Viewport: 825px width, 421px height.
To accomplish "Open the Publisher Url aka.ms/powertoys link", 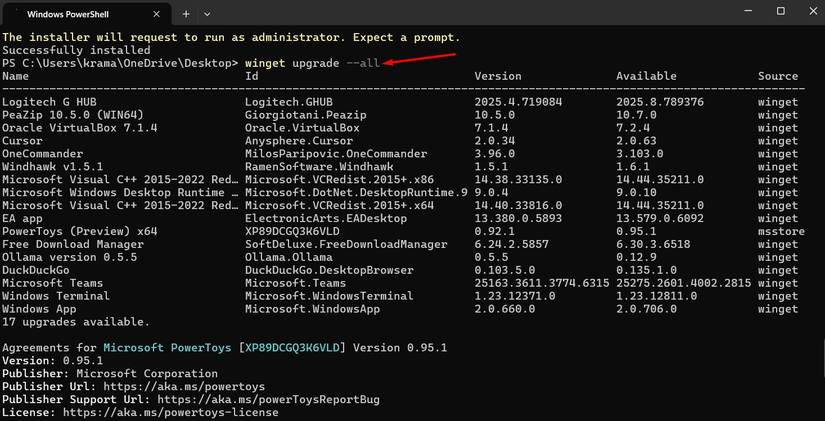I will coord(188,385).
